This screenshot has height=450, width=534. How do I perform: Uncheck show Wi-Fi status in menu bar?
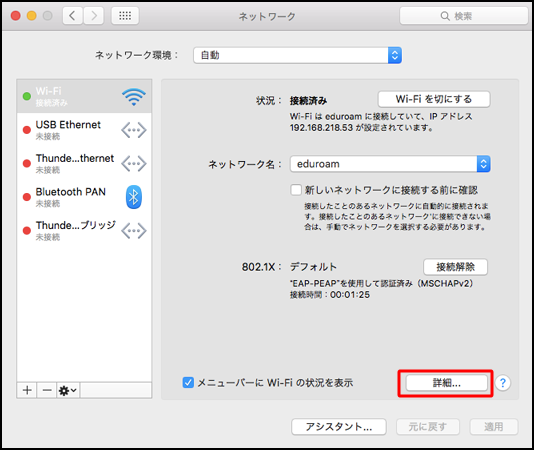tap(188, 383)
